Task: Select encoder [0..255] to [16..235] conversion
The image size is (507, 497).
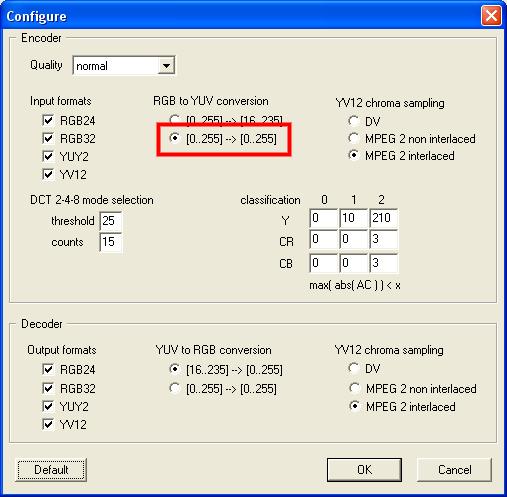Action: point(175,119)
